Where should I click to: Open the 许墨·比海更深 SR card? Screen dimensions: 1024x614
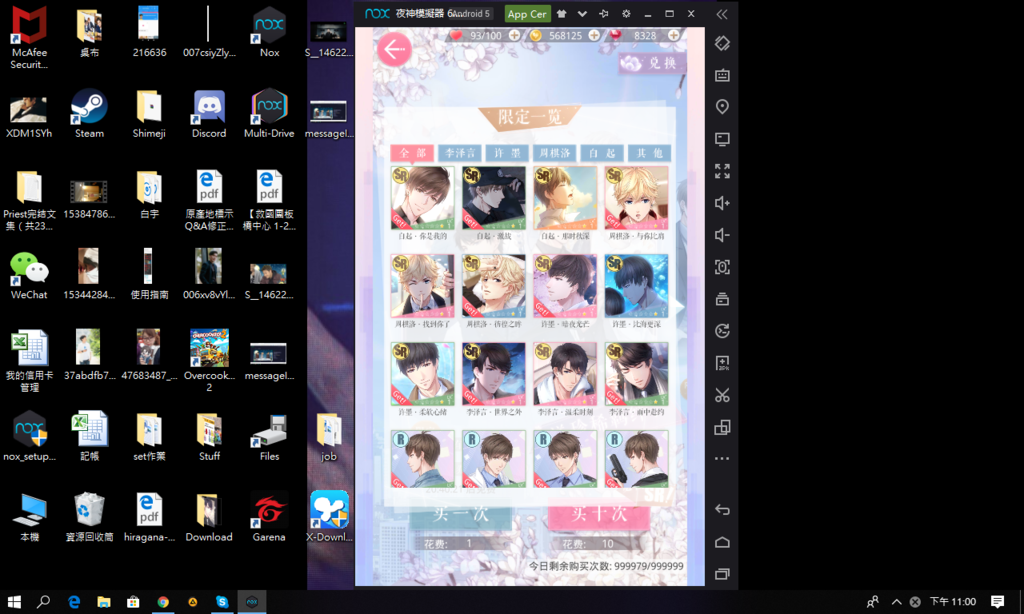click(x=636, y=286)
